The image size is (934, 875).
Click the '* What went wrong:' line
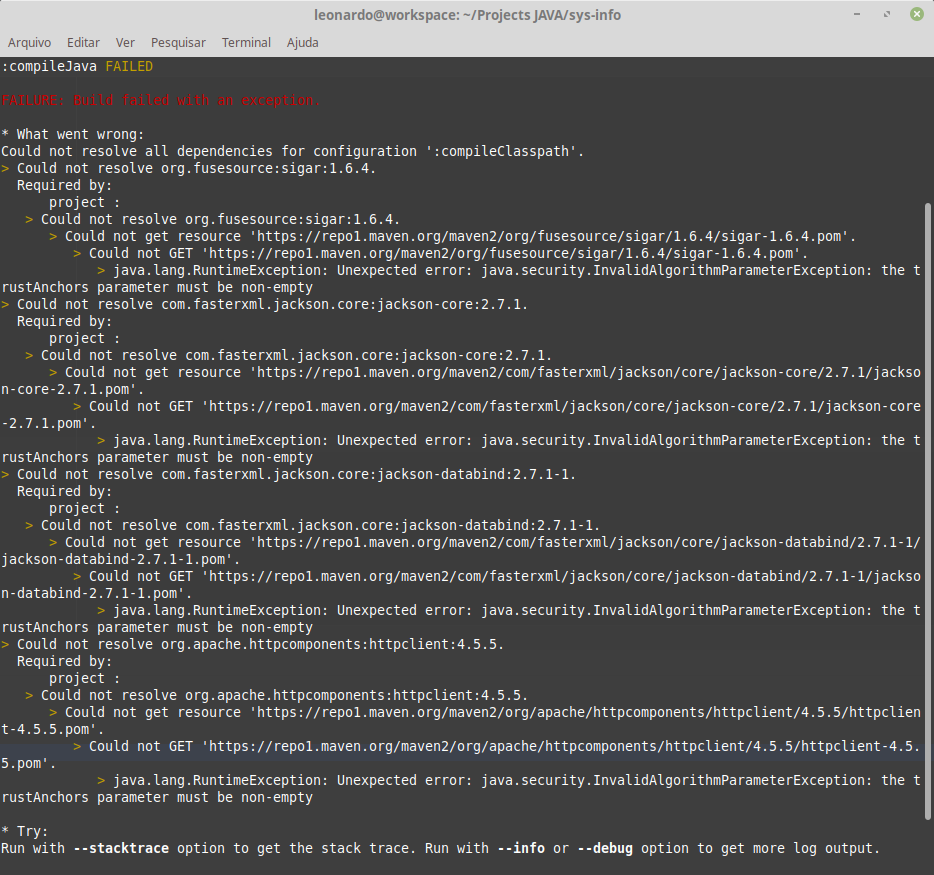pyautogui.click(x=73, y=135)
